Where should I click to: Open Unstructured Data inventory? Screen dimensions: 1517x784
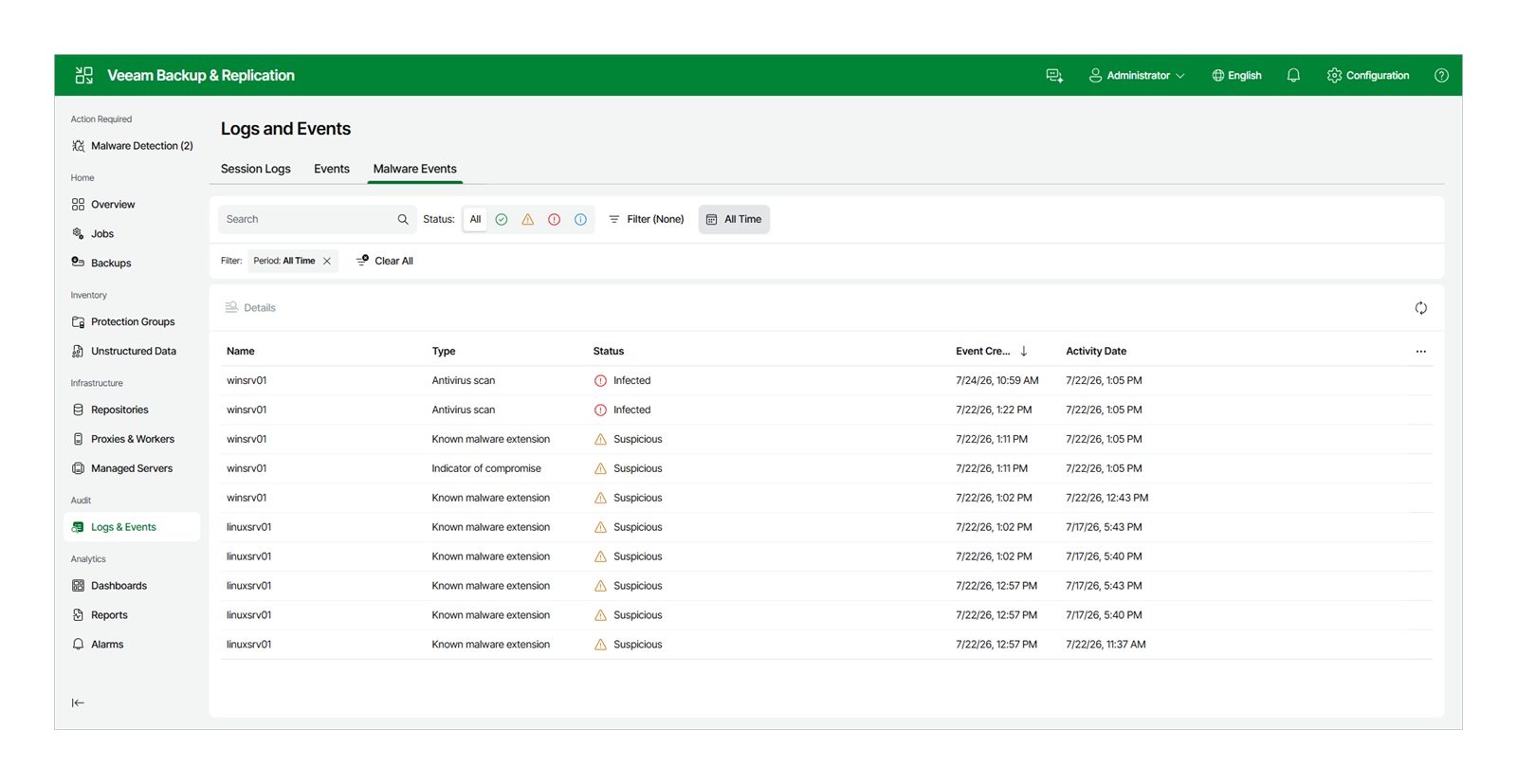132,352
